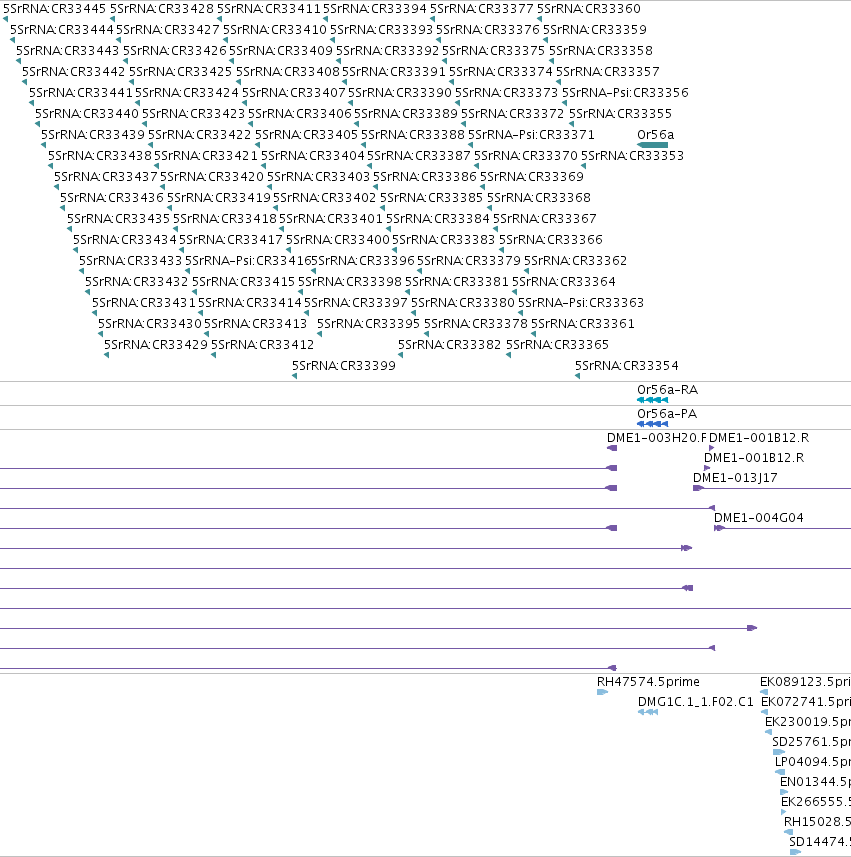The width and height of the screenshot is (851, 857).
Task: Click the EK072741.5pri EST label
Action: click(806, 702)
